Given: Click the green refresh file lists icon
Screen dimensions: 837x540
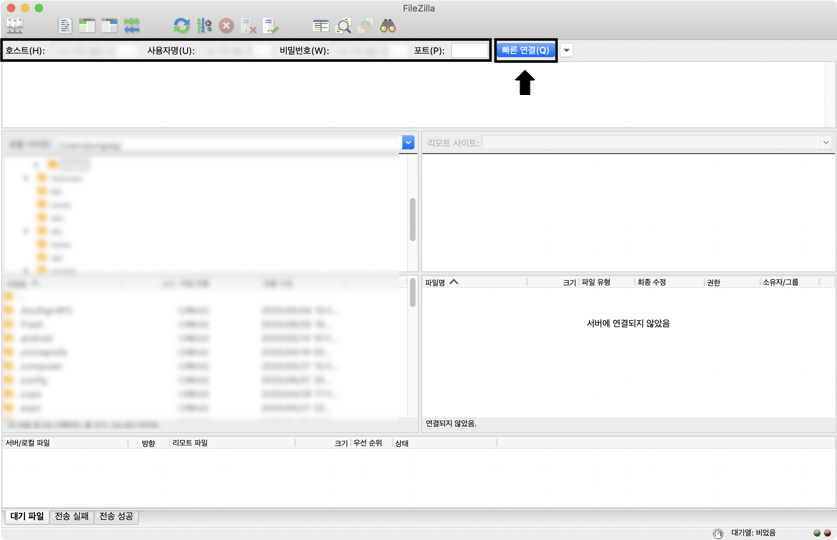Looking at the screenshot, I should pyautogui.click(x=182, y=26).
